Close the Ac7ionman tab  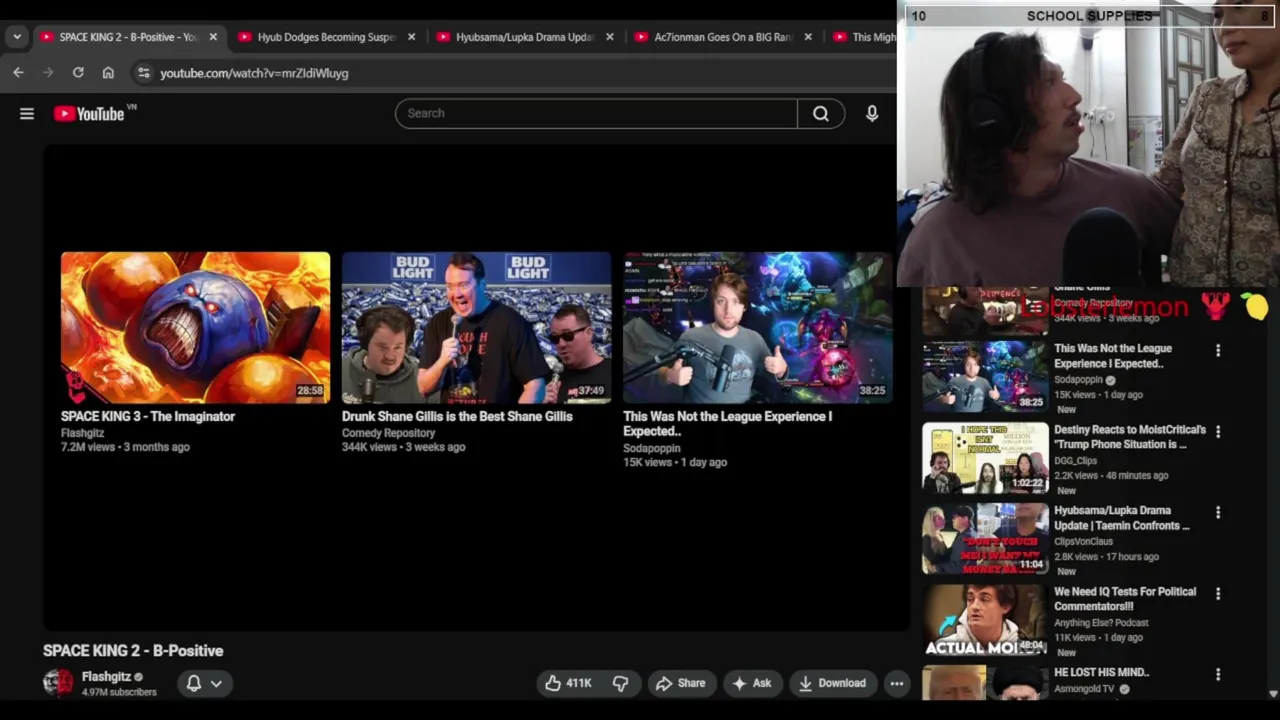(808, 37)
